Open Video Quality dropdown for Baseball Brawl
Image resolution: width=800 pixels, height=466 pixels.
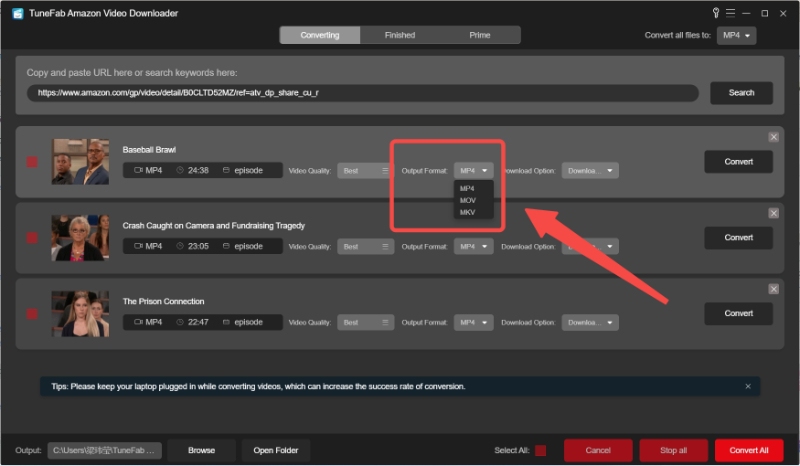(x=365, y=170)
